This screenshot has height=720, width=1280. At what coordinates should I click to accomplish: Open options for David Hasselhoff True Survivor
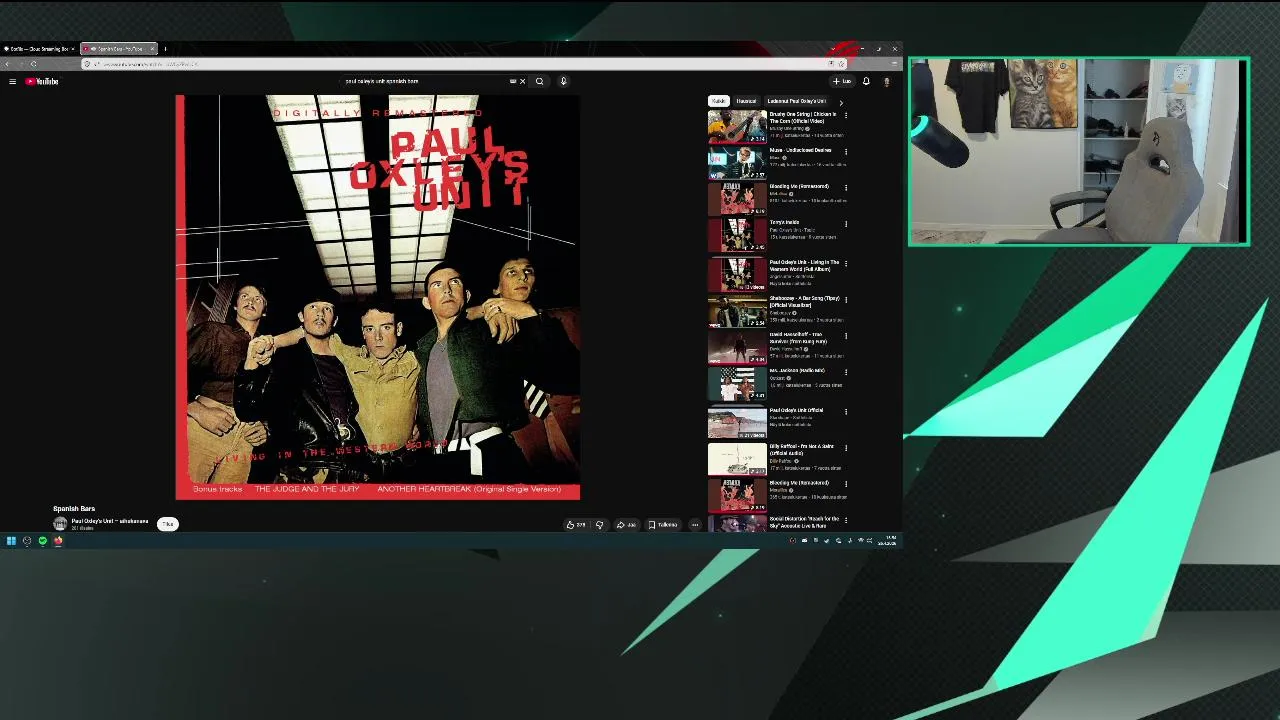[x=846, y=336]
